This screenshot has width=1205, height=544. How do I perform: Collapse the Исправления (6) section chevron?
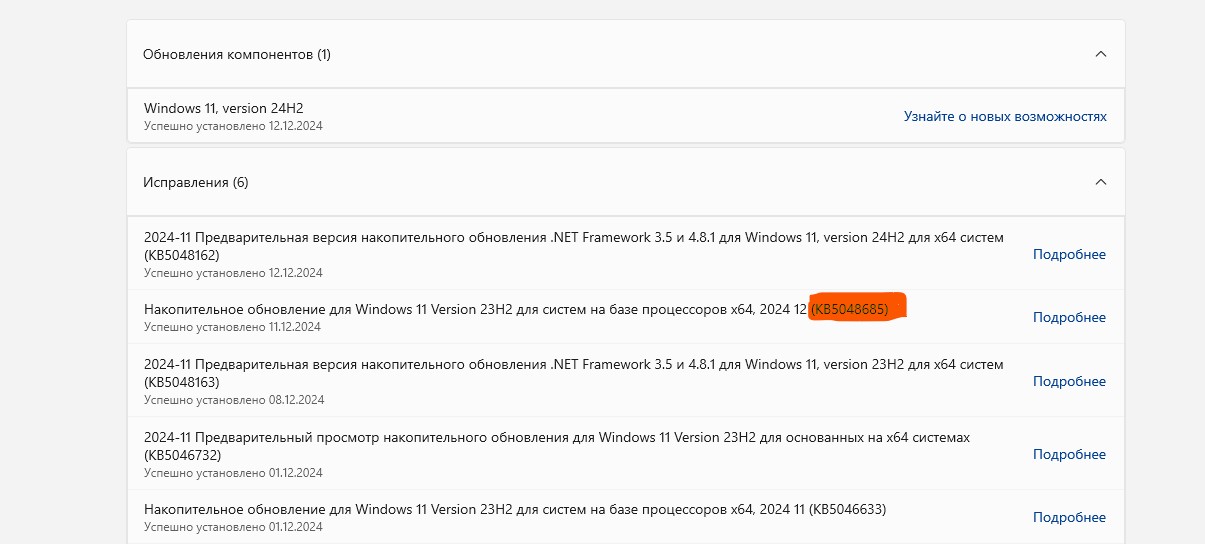pyautogui.click(x=1101, y=182)
